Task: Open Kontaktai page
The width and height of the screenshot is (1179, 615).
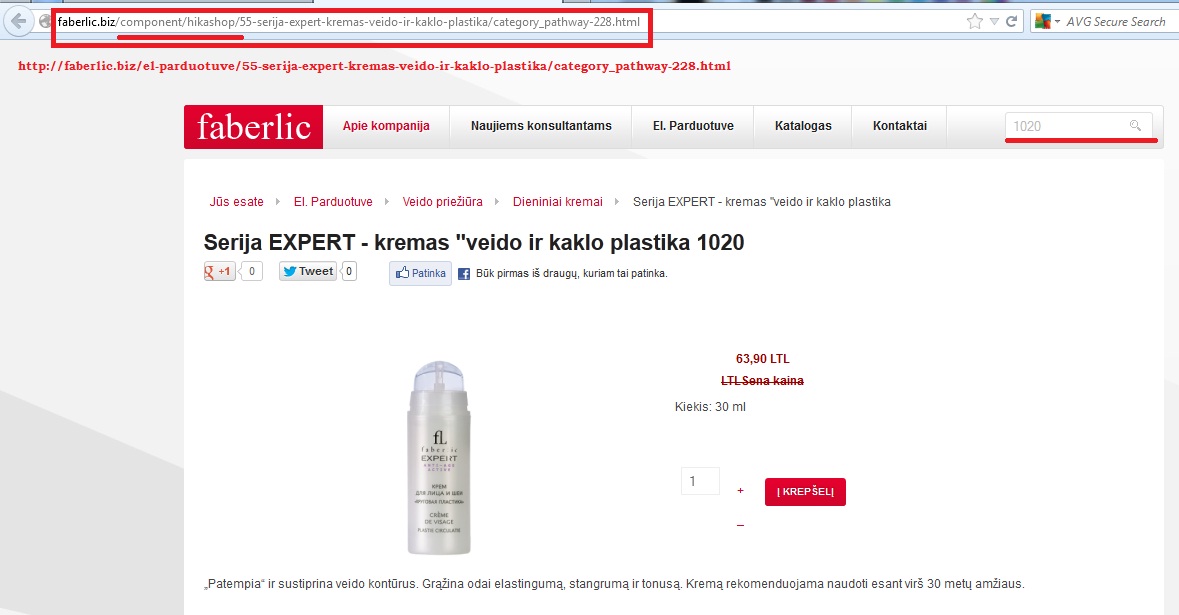Action: pyautogui.click(x=899, y=126)
